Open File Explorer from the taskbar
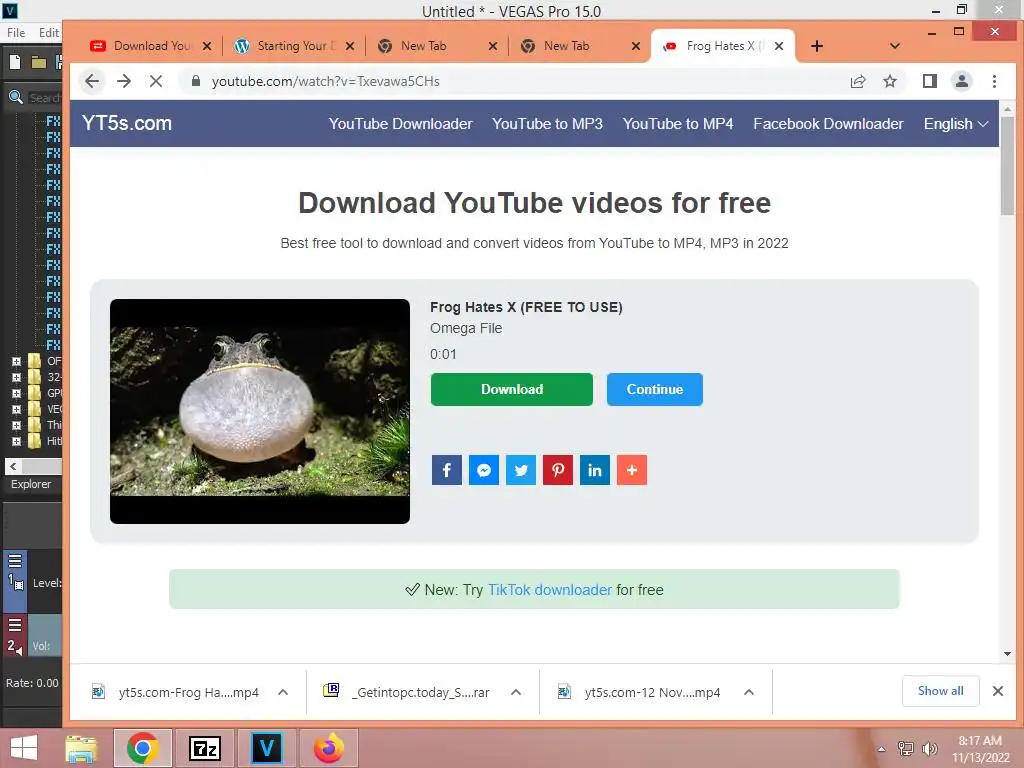 [x=81, y=748]
